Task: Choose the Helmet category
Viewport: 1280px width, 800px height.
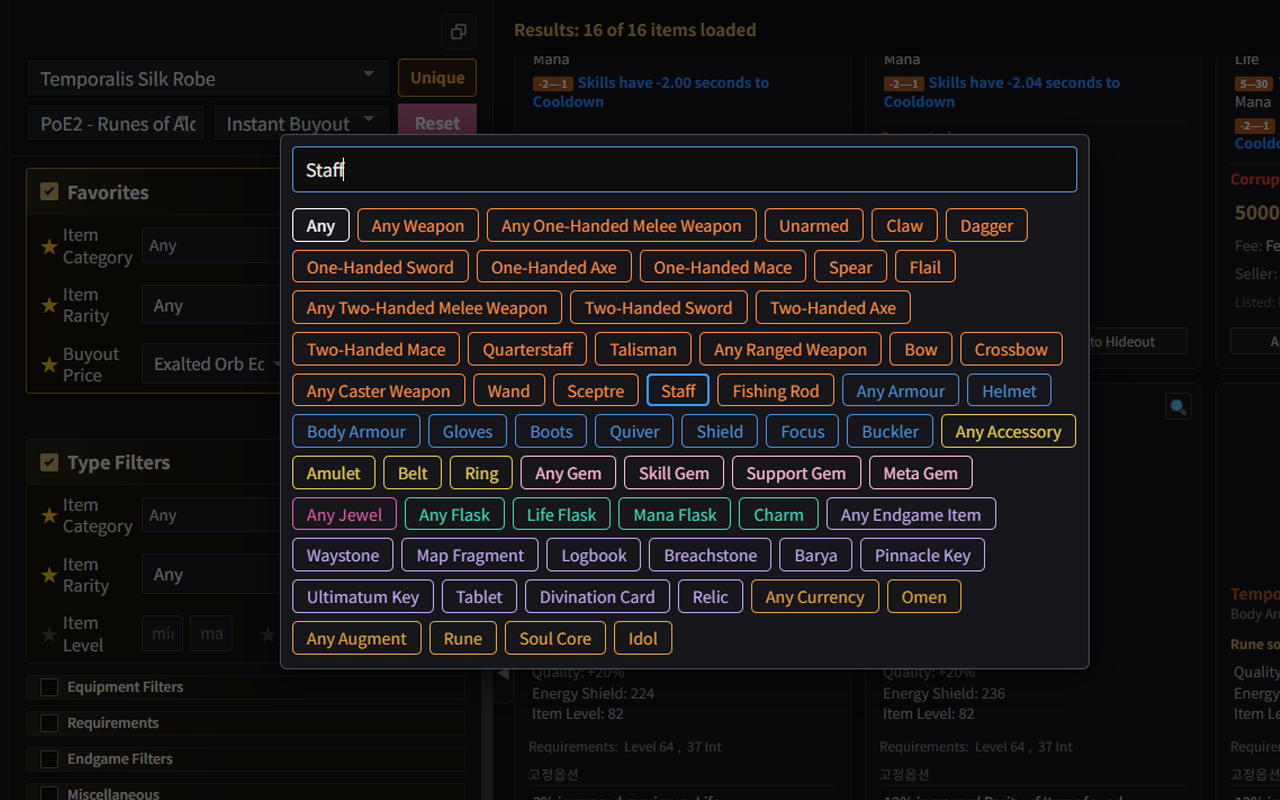Action: pyautogui.click(x=1009, y=391)
